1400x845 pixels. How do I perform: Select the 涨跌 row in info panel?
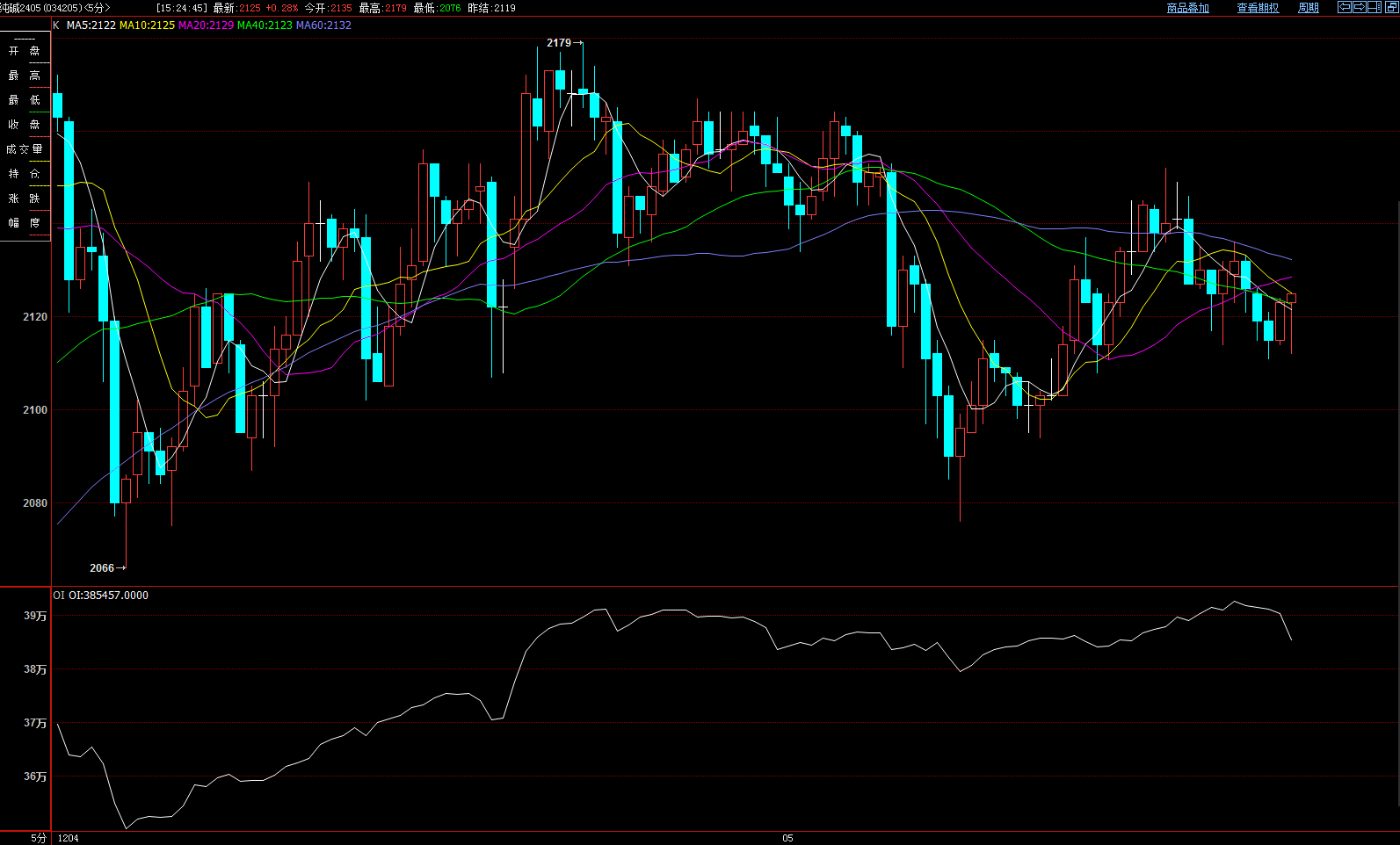tap(25, 199)
